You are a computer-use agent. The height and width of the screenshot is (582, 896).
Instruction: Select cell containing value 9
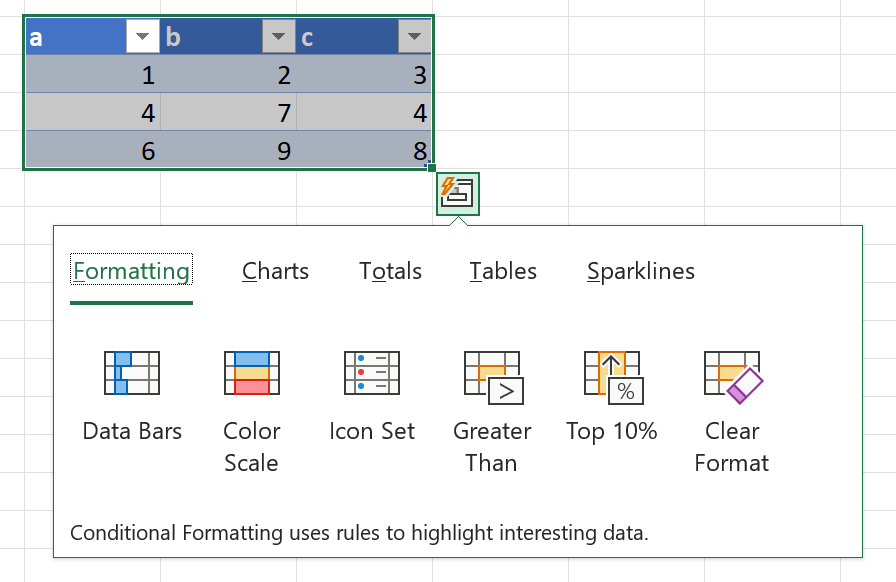[x=228, y=151]
